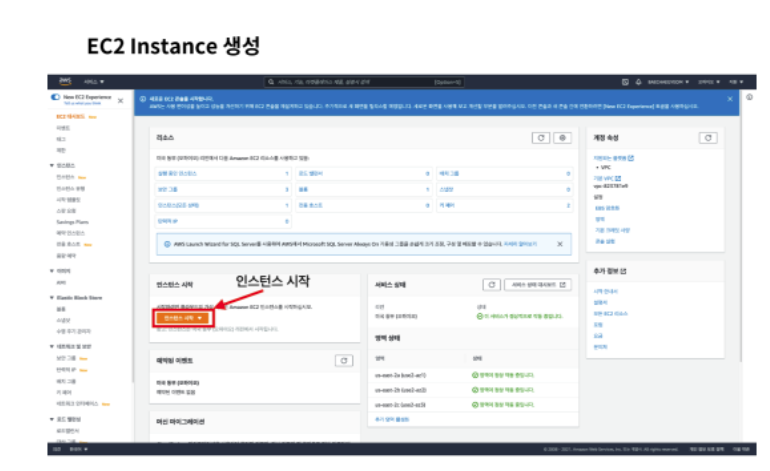Open AMI in the sidebar

coord(61,283)
